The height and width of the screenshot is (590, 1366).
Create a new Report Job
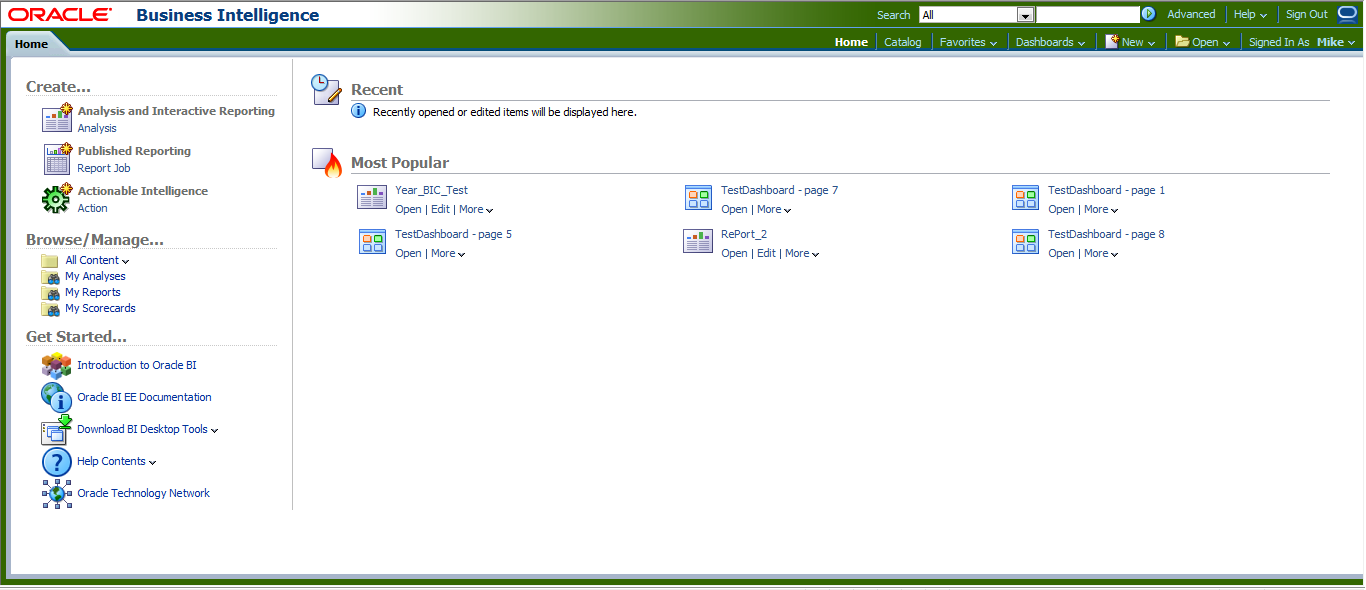[x=104, y=168]
